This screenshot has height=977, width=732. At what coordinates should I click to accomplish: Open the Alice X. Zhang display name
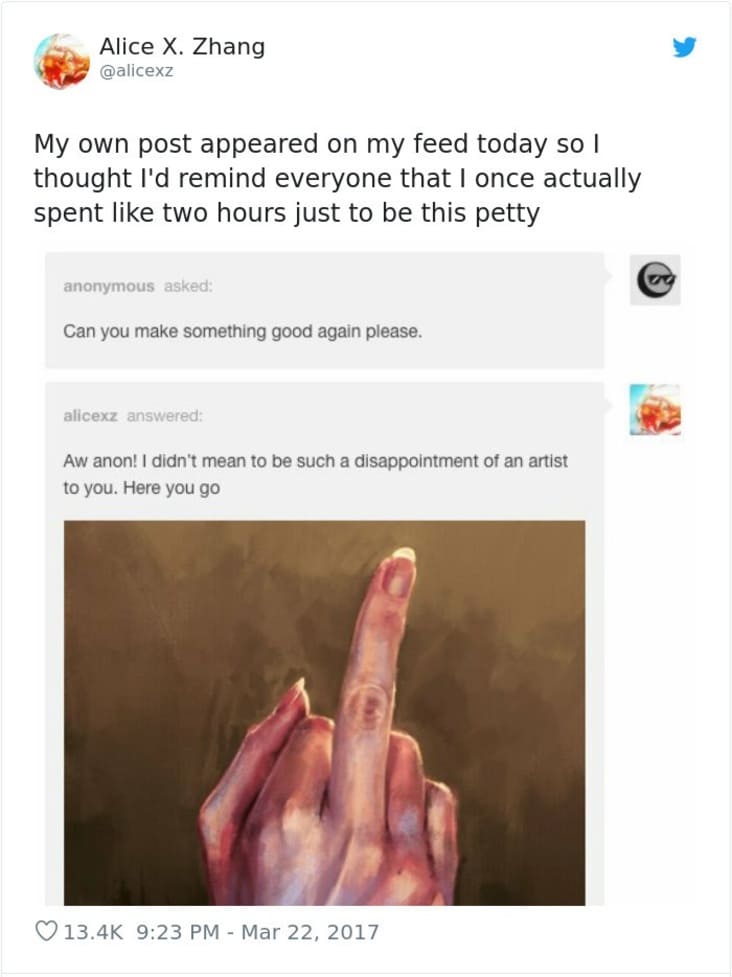point(182,46)
